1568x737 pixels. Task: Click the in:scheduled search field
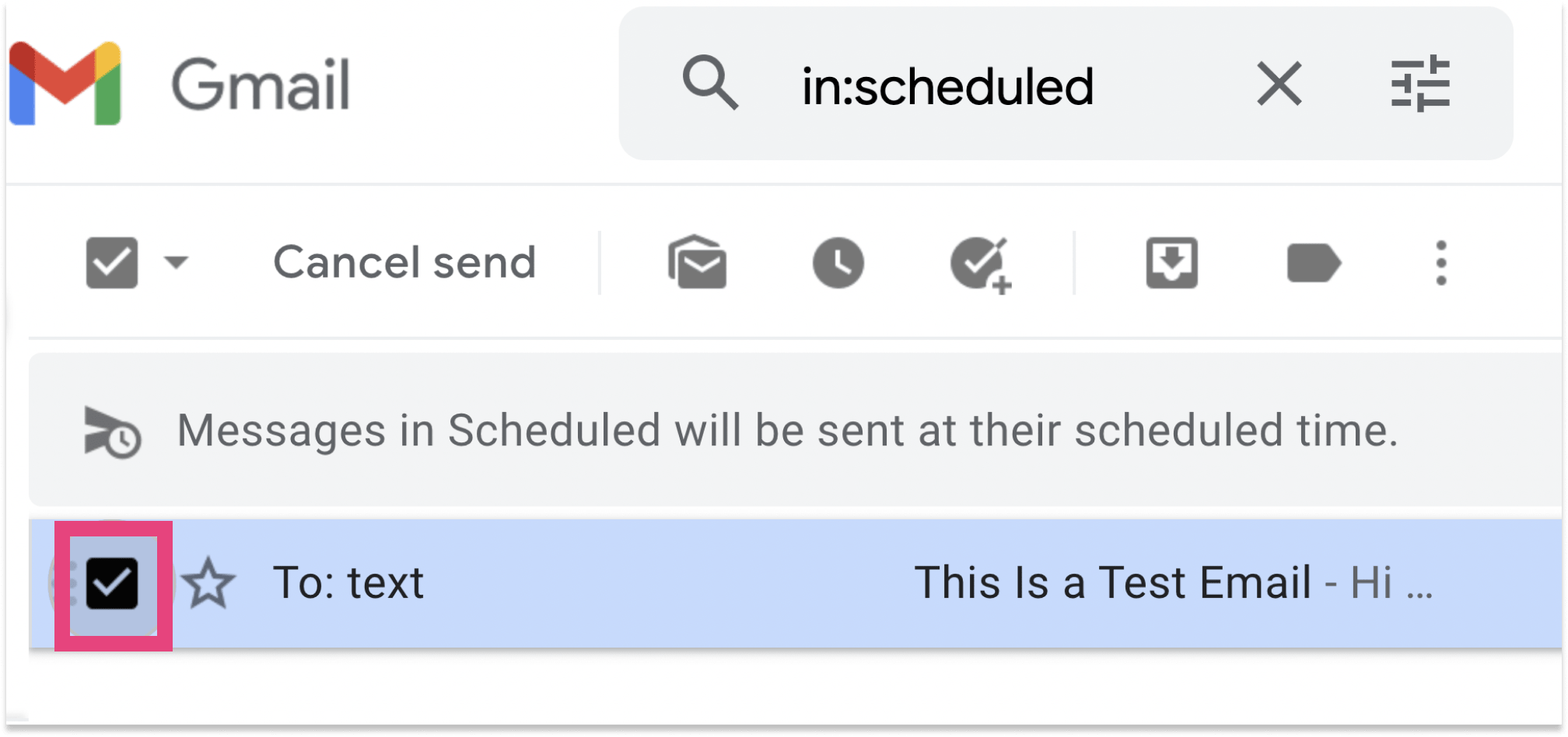tap(949, 86)
